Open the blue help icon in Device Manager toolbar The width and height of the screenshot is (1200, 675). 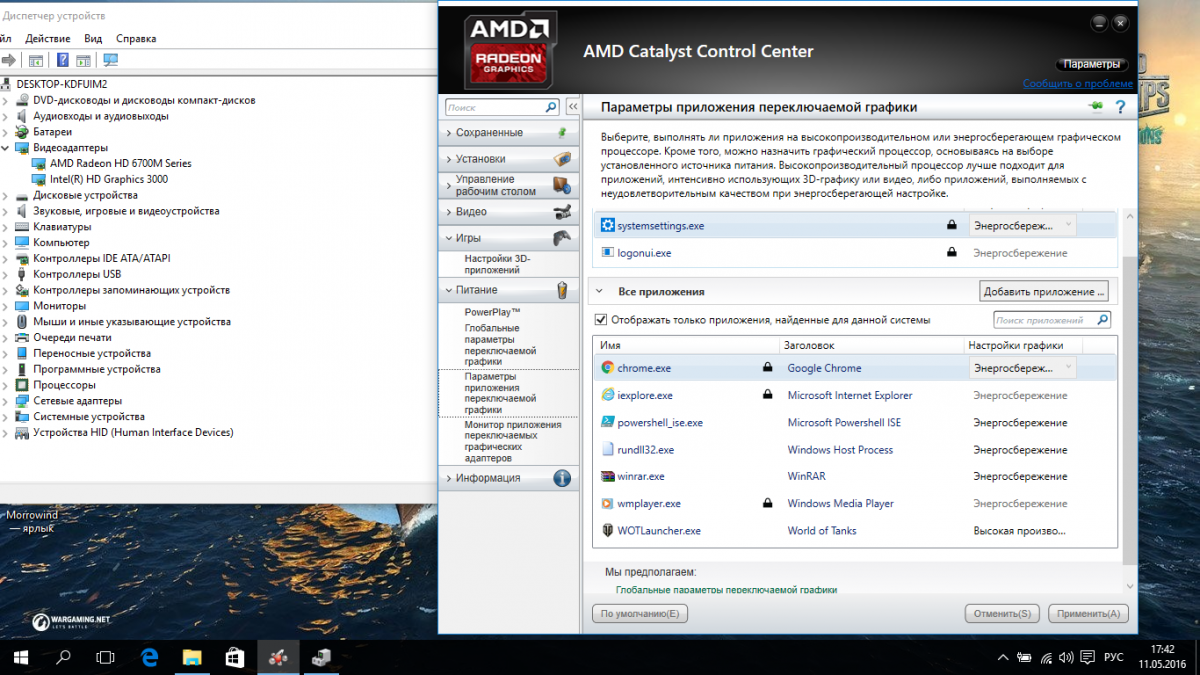63,60
